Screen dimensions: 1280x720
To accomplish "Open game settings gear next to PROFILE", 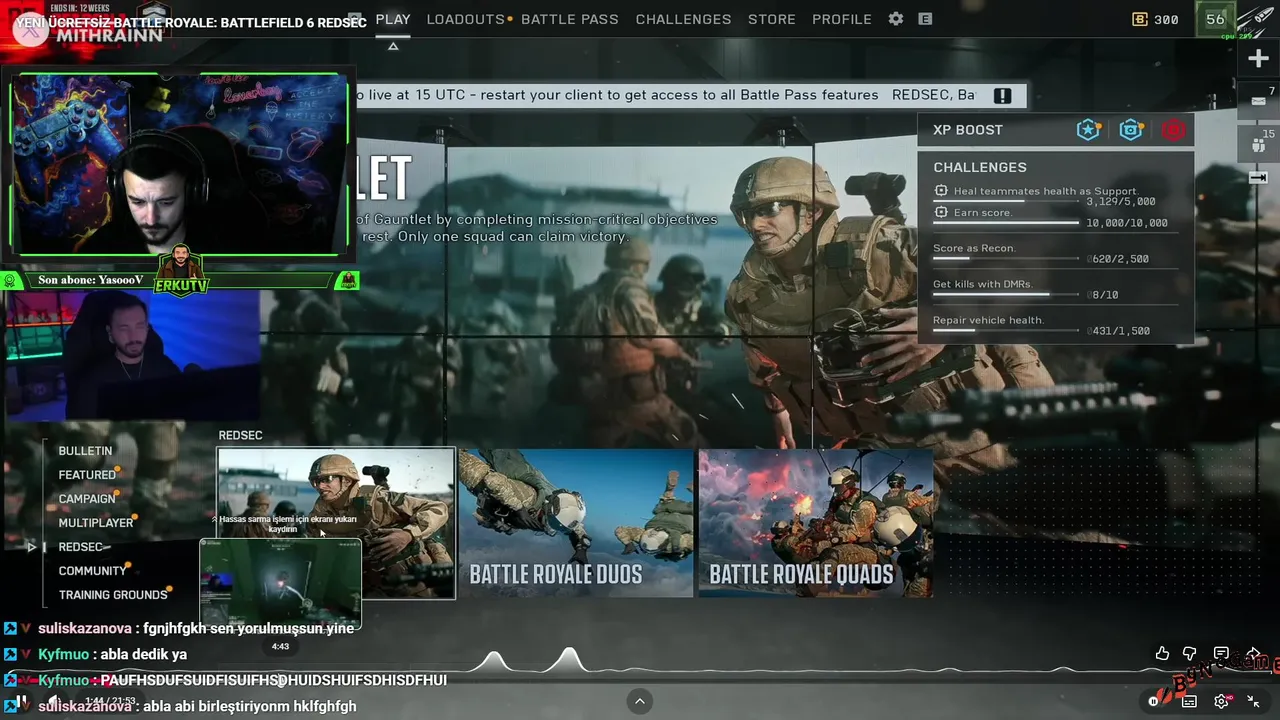I will (896, 19).
